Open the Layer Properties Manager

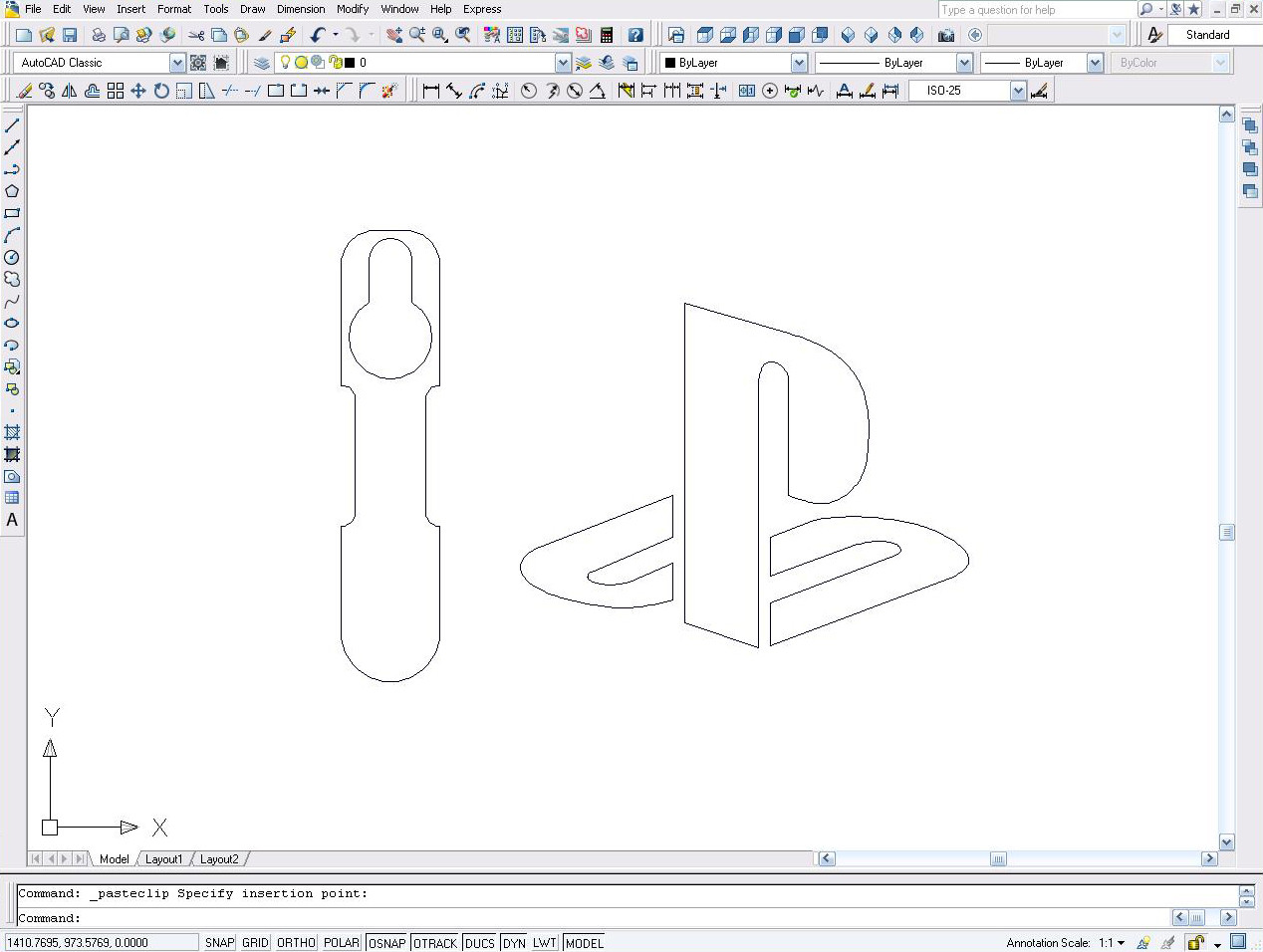coord(261,63)
